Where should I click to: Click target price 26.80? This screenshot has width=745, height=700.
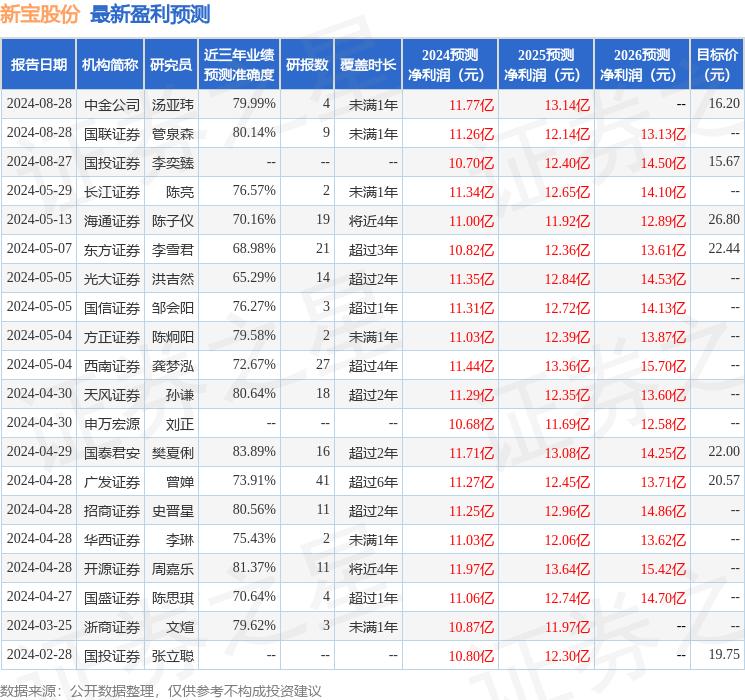(724, 219)
